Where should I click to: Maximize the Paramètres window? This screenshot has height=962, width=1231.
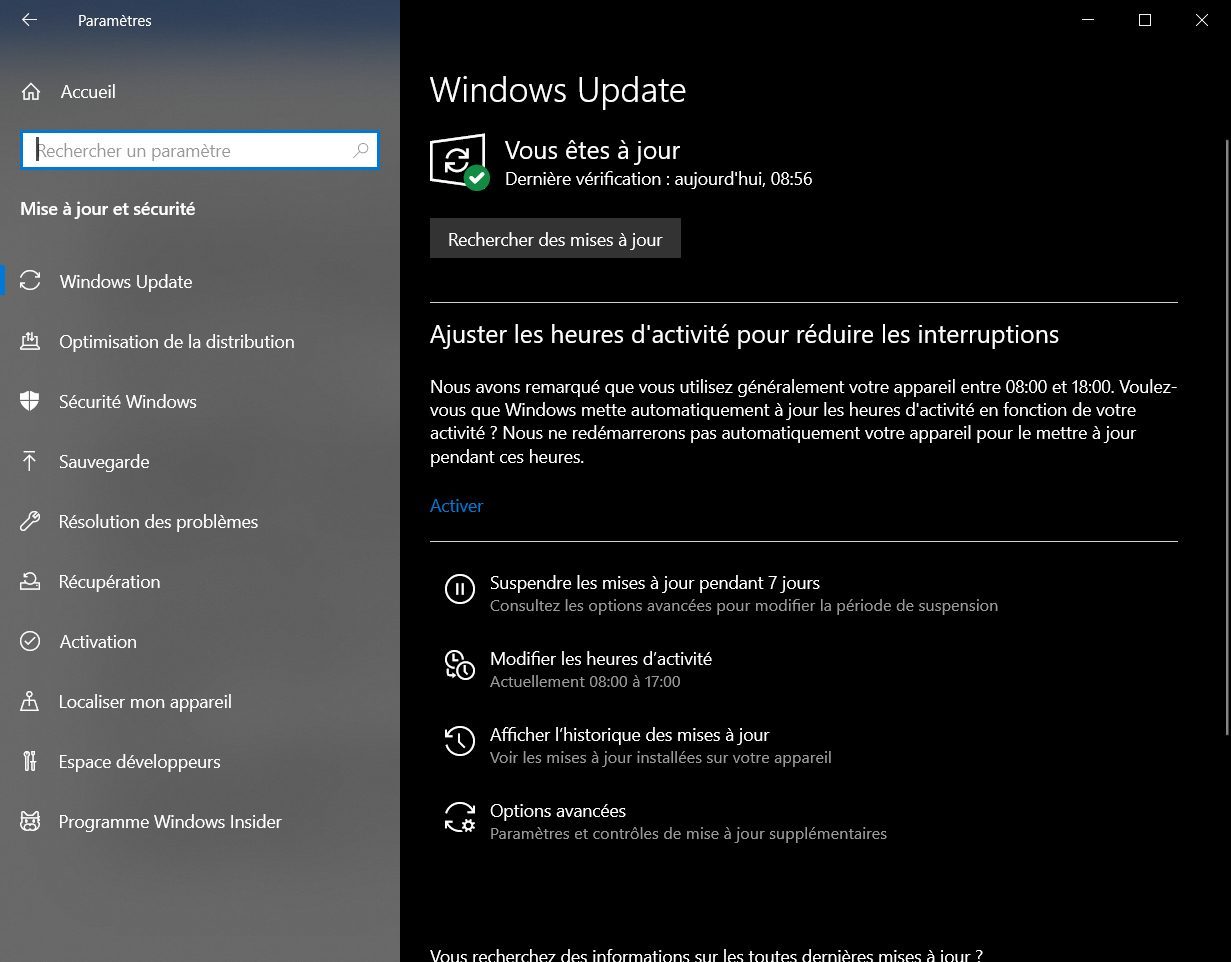[1145, 20]
